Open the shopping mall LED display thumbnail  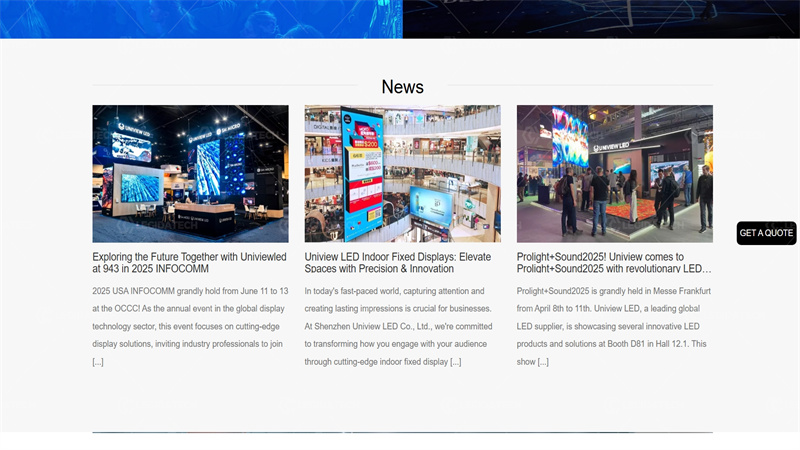(403, 173)
